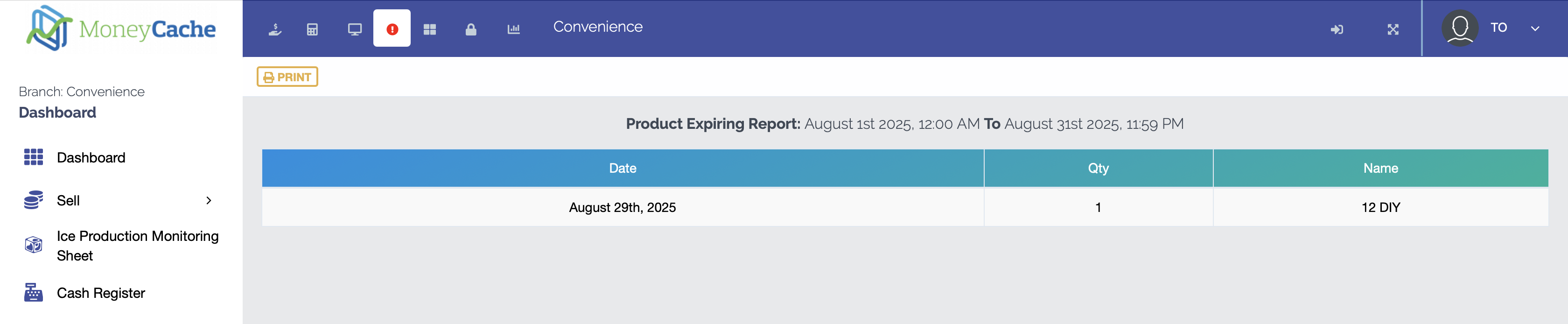The width and height of the screenshot is (1568, 324).
Task: Click the Date column header
Action: (622, 168)
